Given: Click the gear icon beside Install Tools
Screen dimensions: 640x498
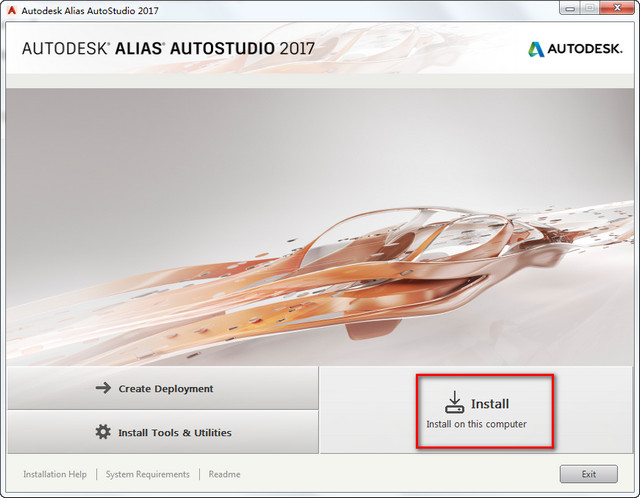Looking at the screenshot, I should (x=103, y=432).
